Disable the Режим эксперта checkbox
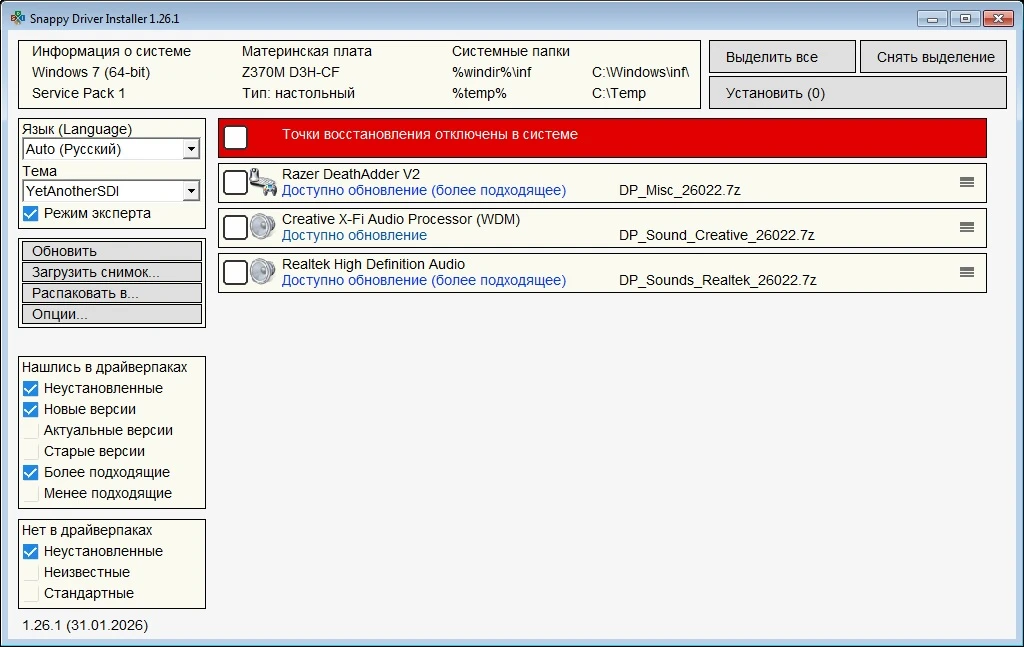The height and width of the screenshot is (647, 1024). tap(31, 213)
